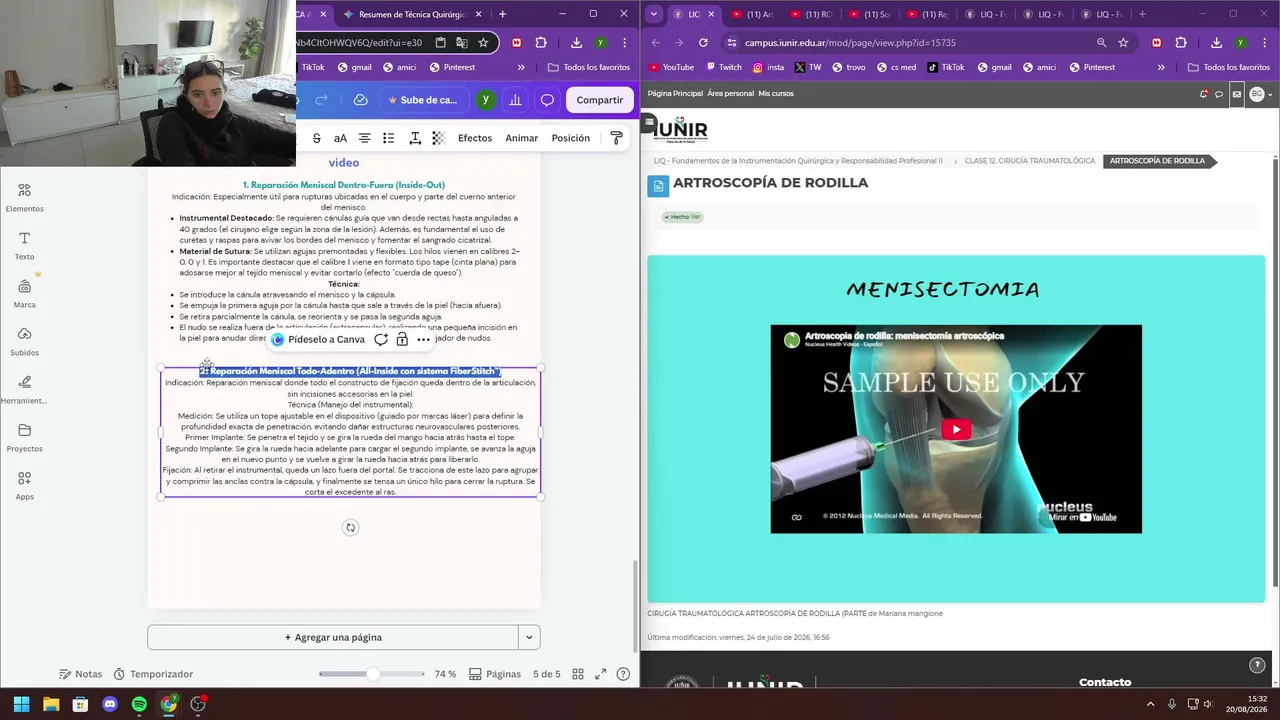Click the cloud save status icon
Viewport: 1280px width, 720px height.
[361, 100]
